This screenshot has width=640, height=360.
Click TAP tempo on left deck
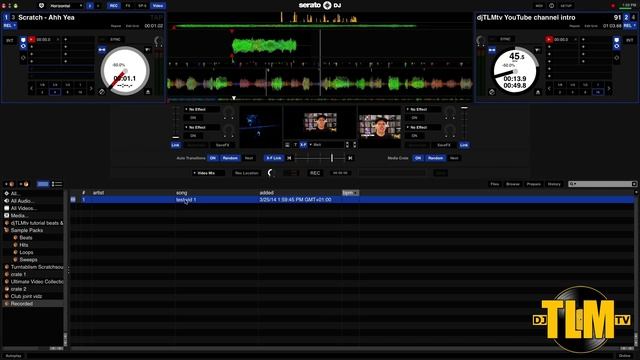(x=157, y=18)
